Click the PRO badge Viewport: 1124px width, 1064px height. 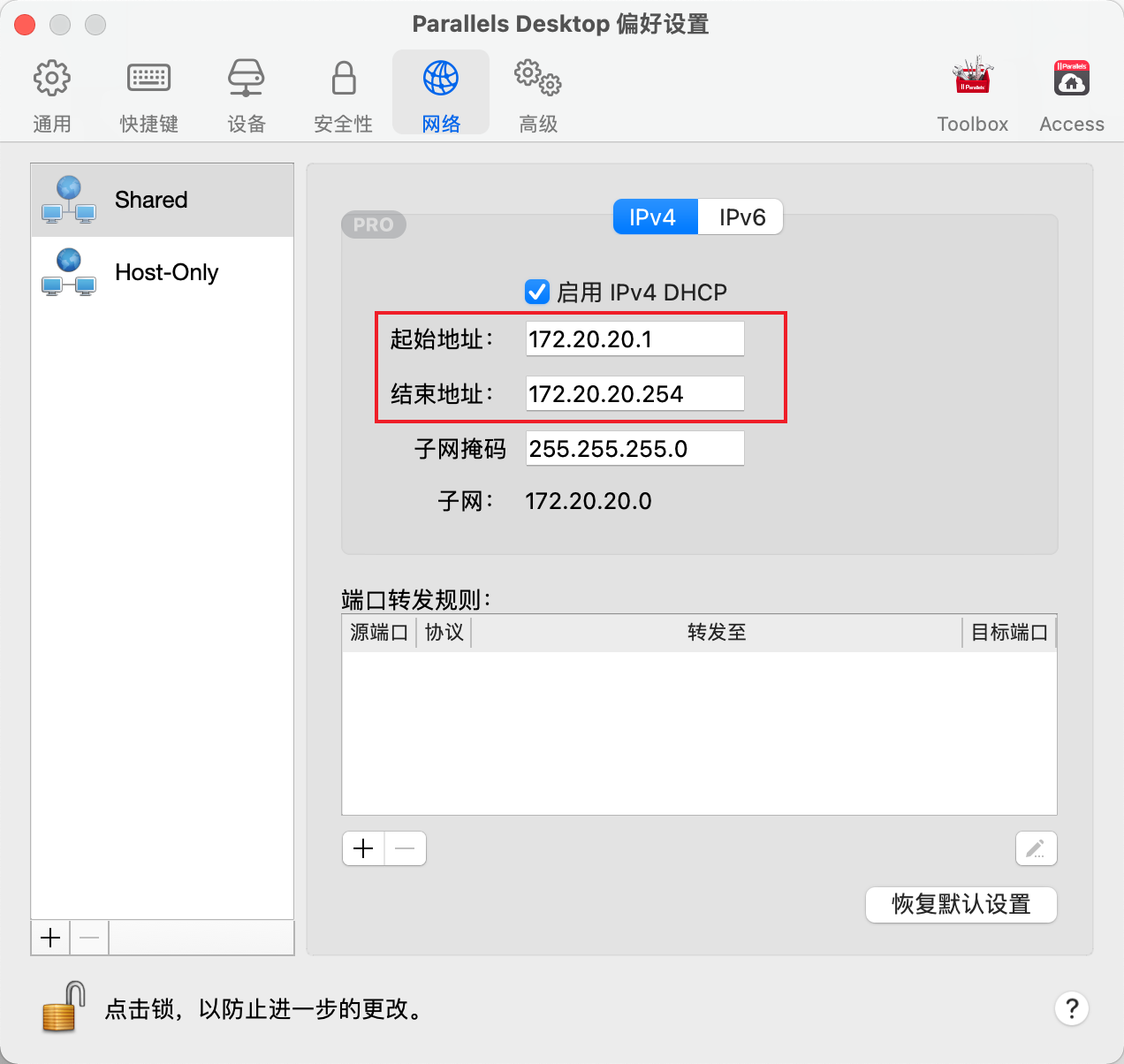point(374,224)
